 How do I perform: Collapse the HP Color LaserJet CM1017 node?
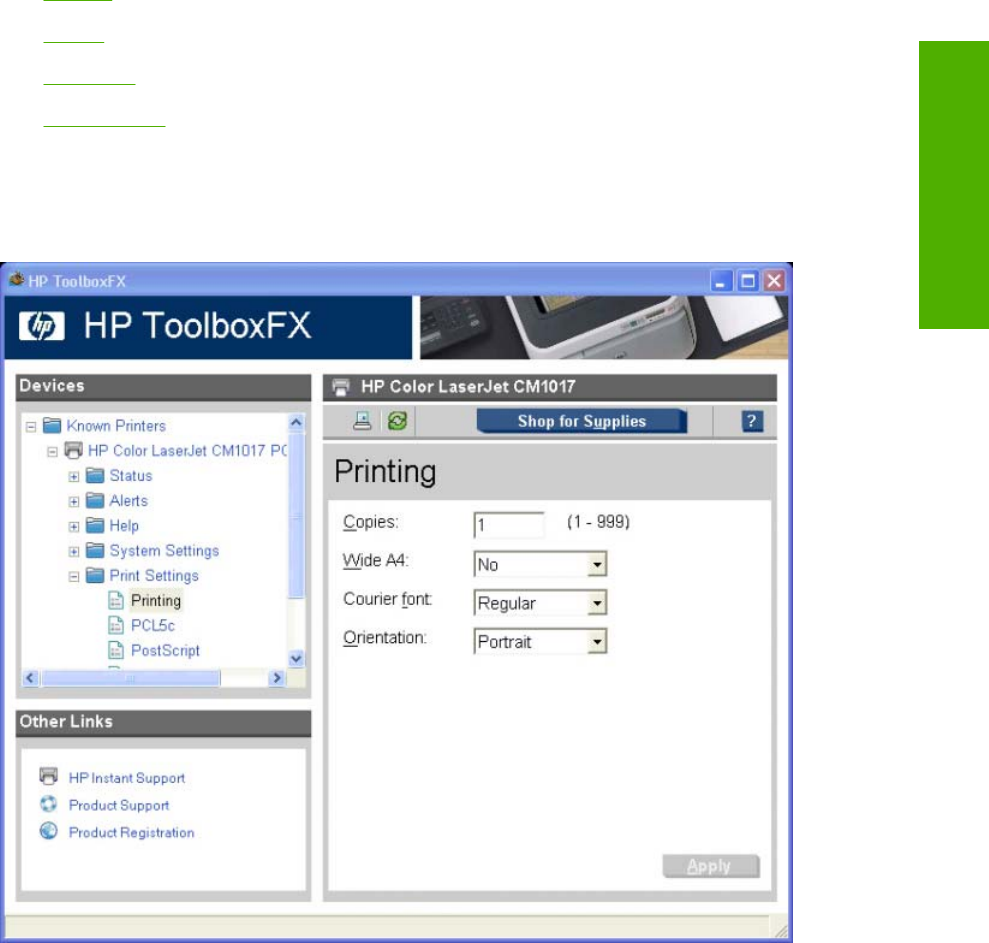52,452
